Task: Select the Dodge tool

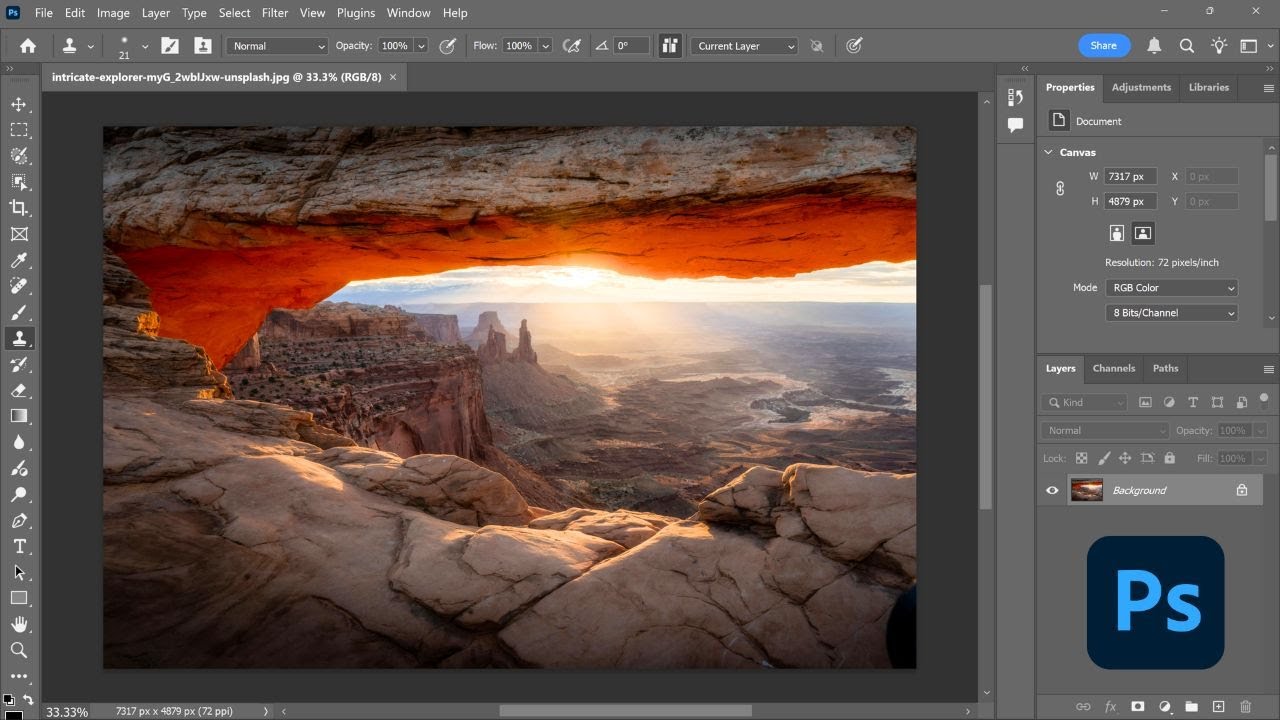Action: [19, 494]
